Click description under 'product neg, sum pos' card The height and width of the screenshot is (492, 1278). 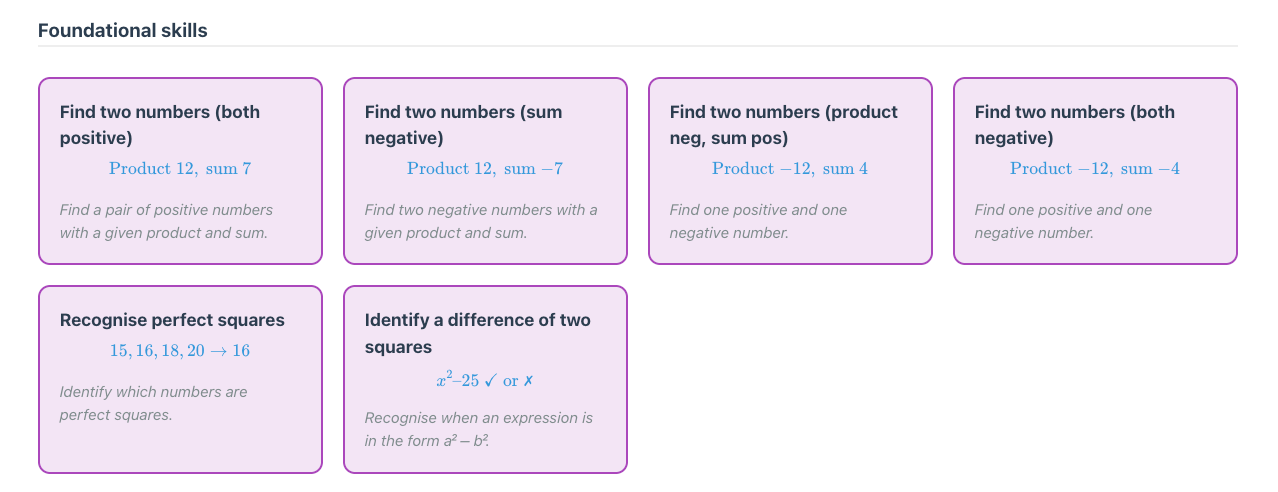point(758,221)
